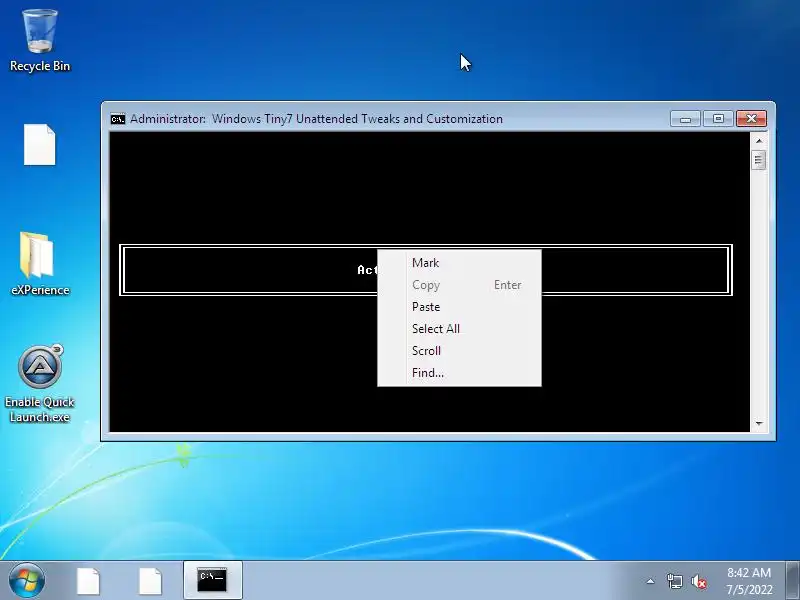Choose Find... from the context menu

[x=459, y=372]
